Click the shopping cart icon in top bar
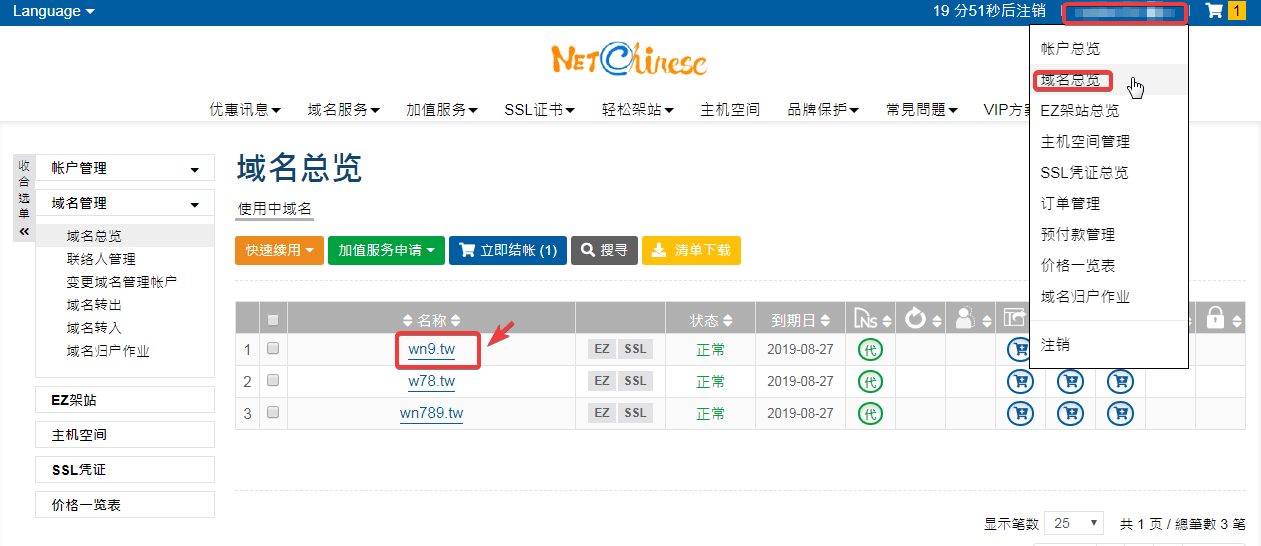This screenshot has height=546, width=1261. coord(1214,11)
